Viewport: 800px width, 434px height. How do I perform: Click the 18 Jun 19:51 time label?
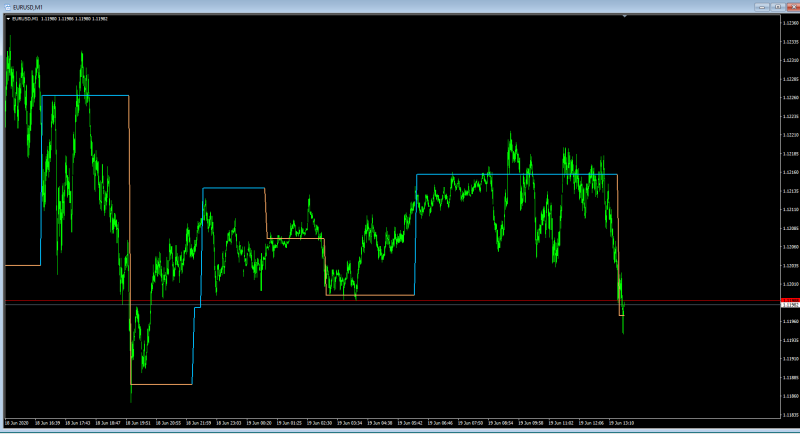(x=138, y=423)
